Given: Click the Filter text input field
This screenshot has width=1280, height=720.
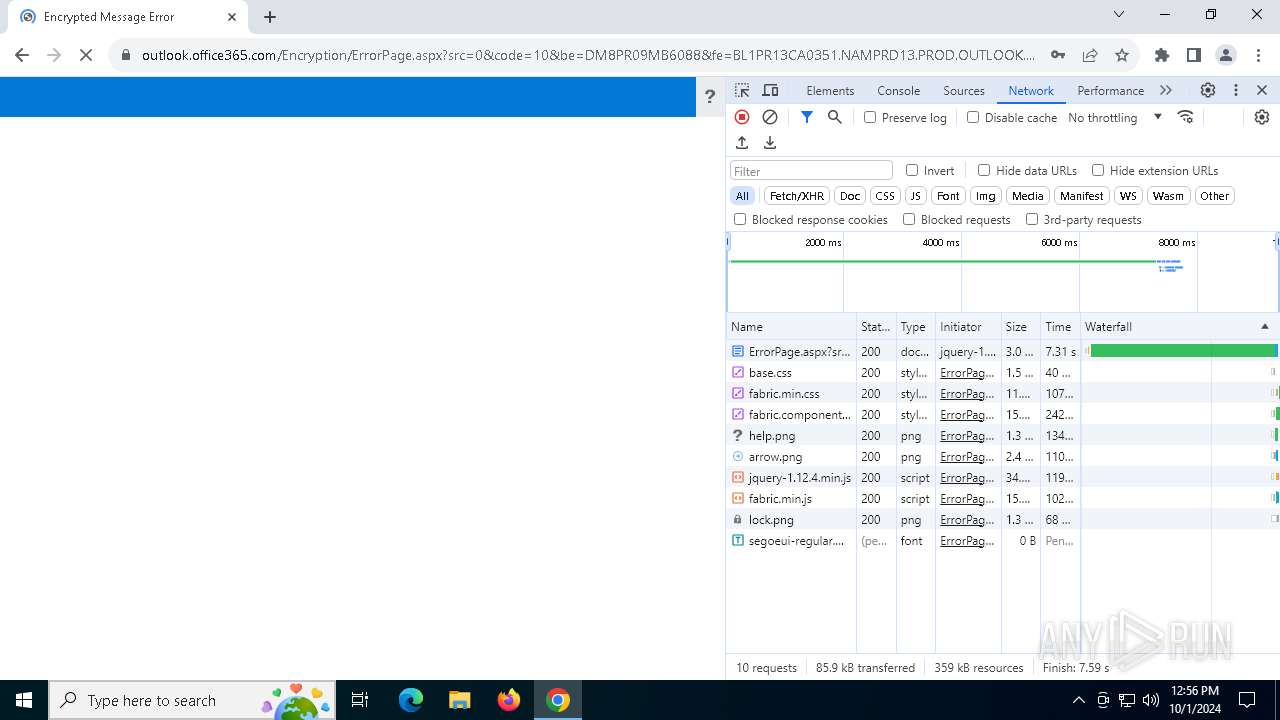Looking at the screenshot, I should pyautogui.click(x=811, y=171).
